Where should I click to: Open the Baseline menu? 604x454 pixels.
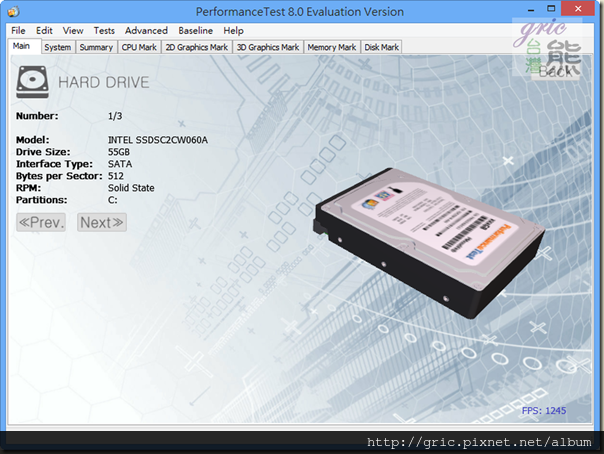click(195, 30)
